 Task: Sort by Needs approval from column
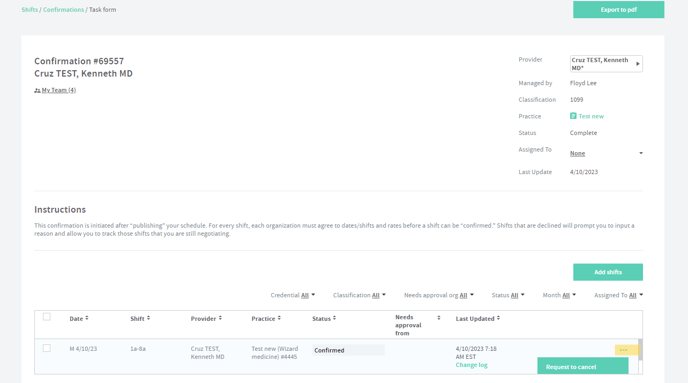(x=417, y=325)
